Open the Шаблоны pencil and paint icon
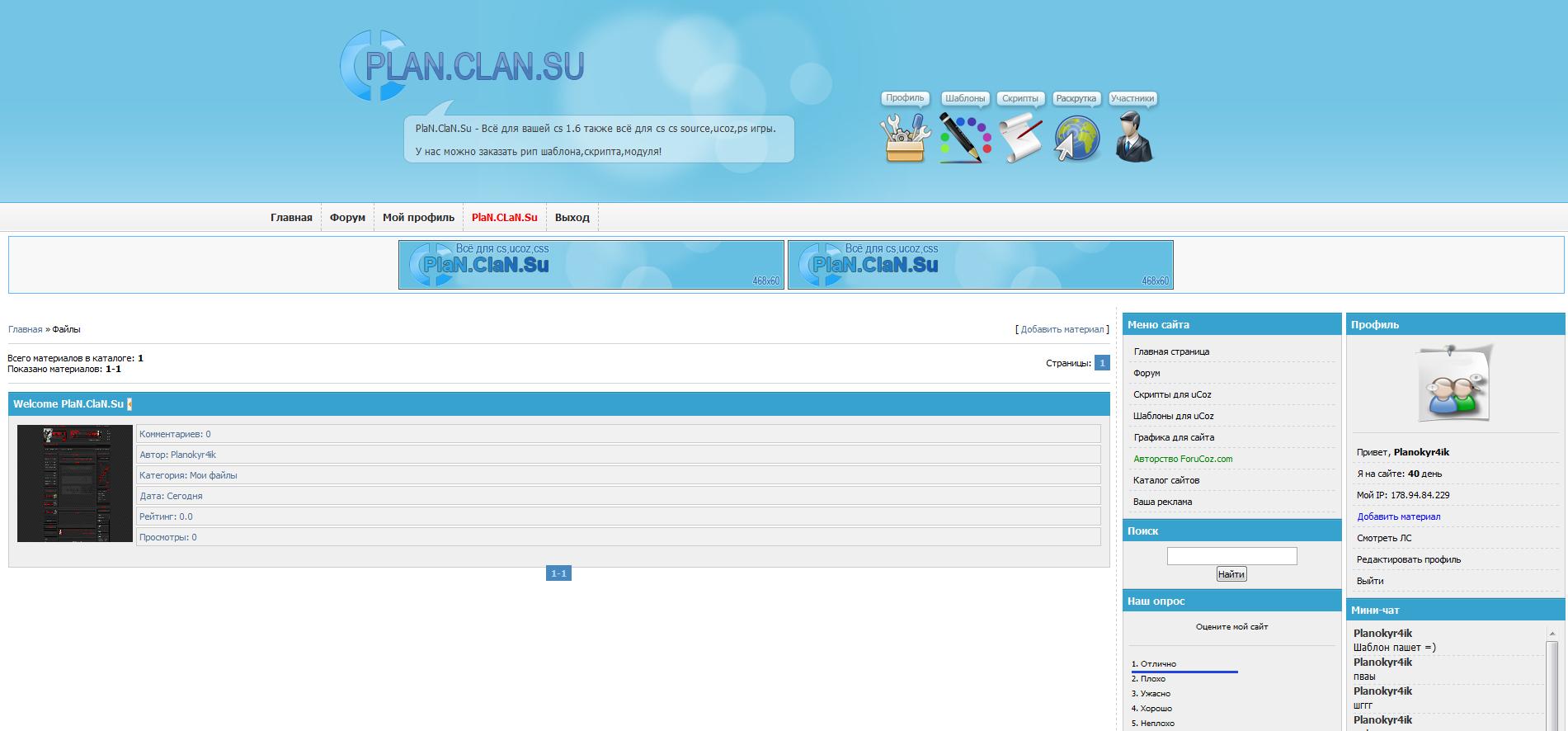Image resolution: width=1568 pixels, height=731 pixels. [x=964, y=138]
